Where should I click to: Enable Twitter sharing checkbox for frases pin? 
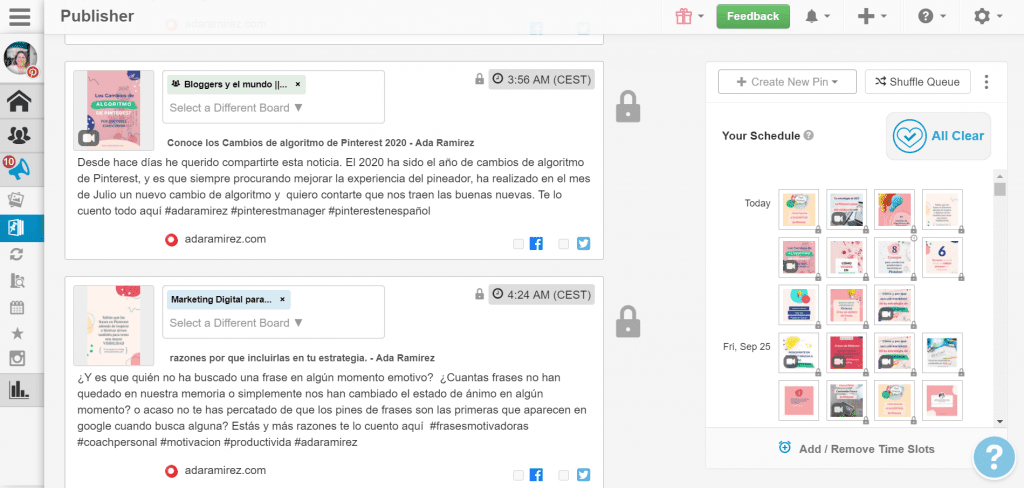tap(564, 476)
